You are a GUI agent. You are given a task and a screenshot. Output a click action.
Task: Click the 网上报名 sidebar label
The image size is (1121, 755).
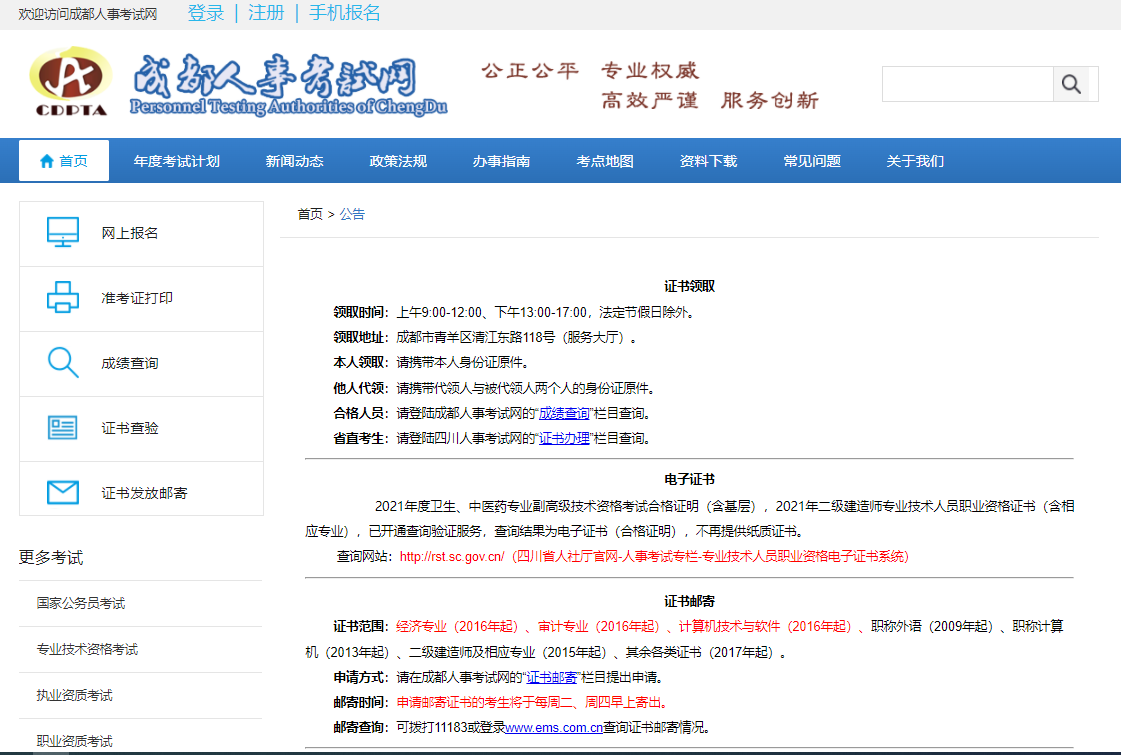click(129, 233)
